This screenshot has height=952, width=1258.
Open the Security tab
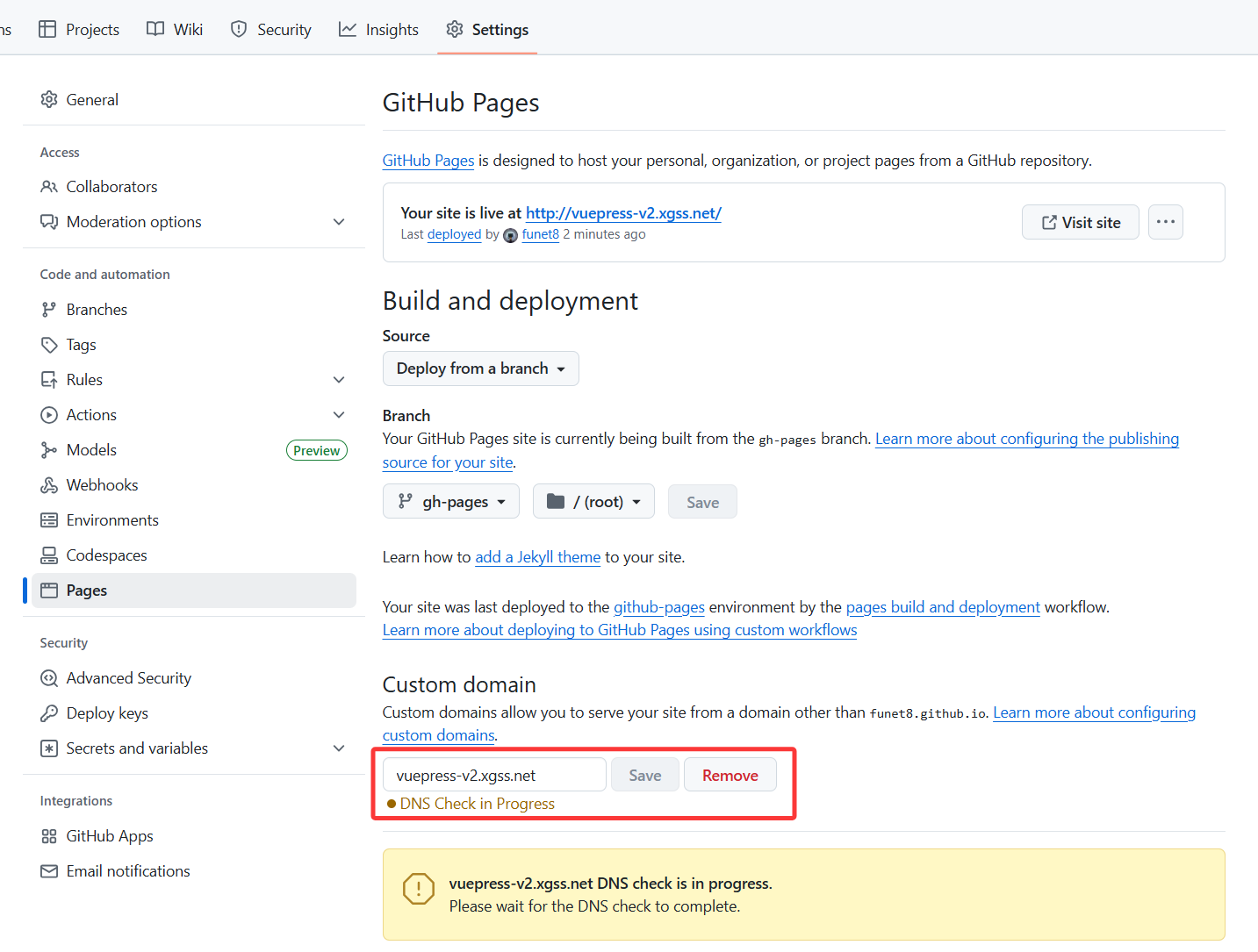pyautogui.click(x=271, y=30)
